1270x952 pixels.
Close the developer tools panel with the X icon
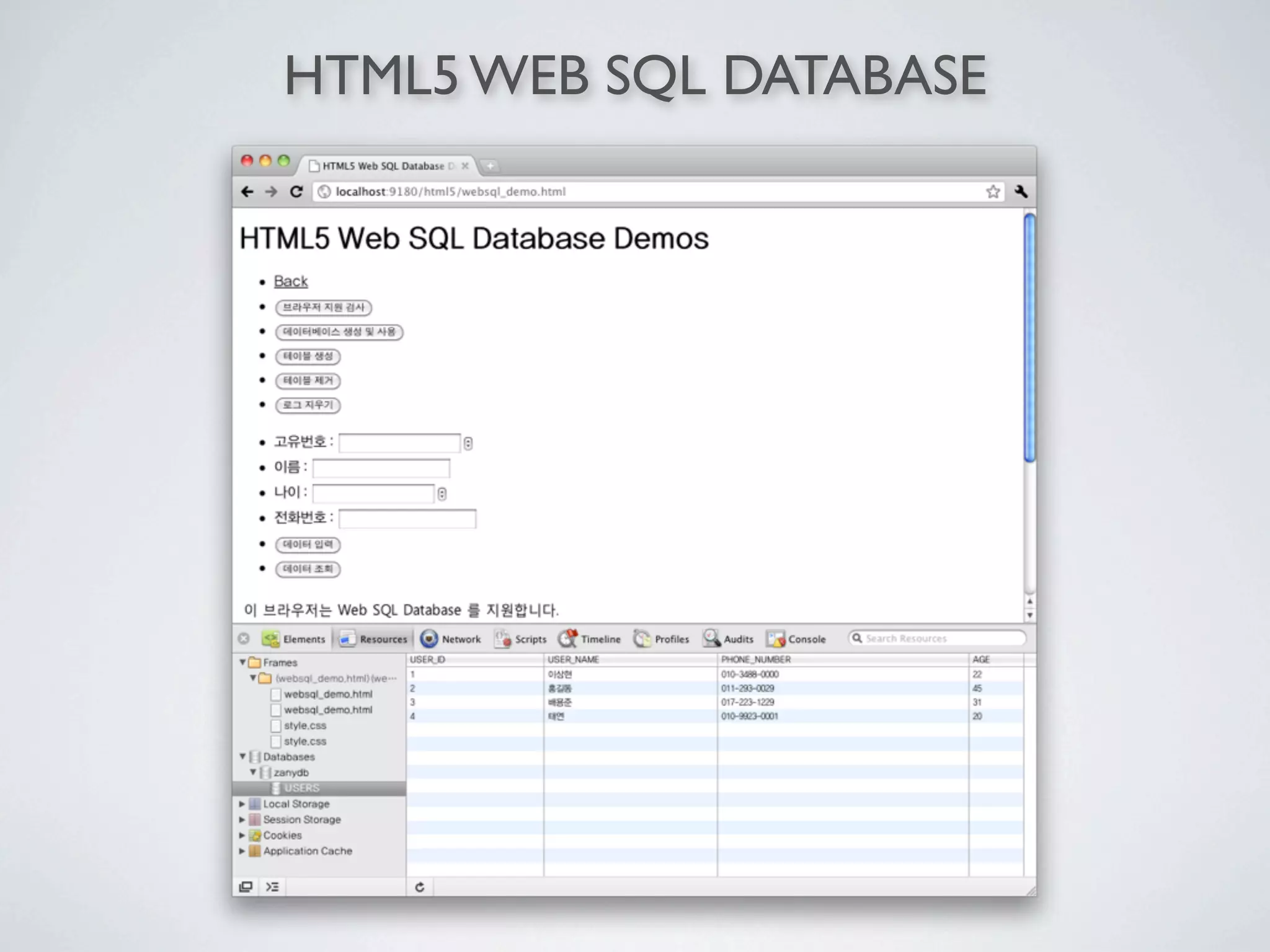click(244, 638)
